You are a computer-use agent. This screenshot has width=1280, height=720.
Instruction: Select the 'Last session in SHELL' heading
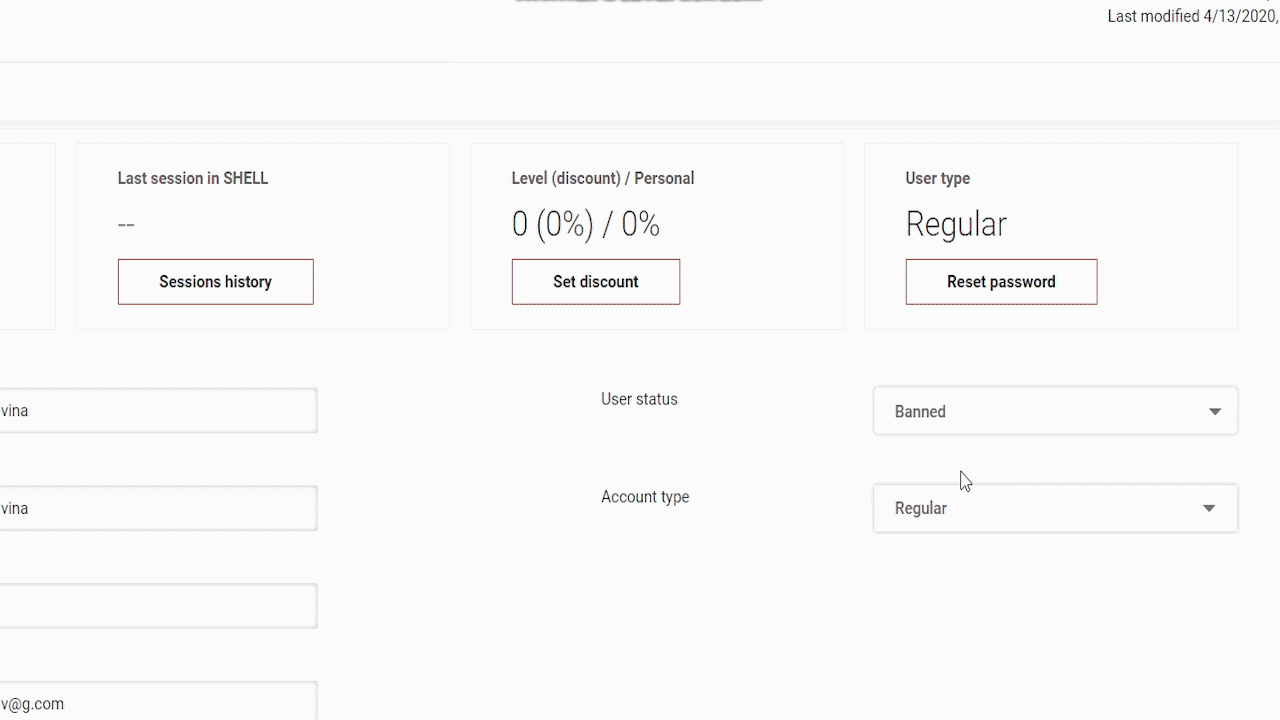[193, 178]
